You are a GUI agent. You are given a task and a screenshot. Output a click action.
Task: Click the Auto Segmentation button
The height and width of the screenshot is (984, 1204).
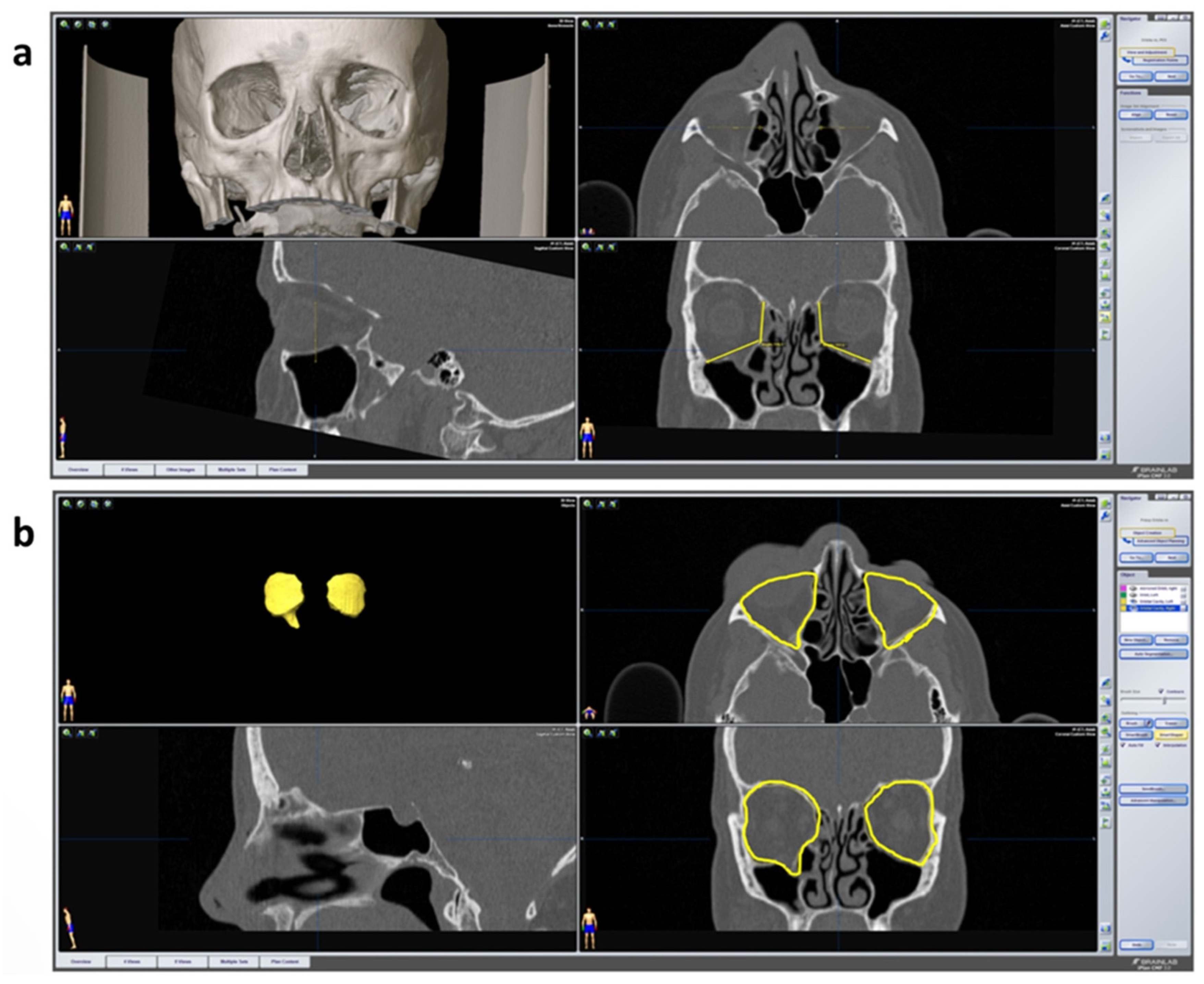[x=1152, y=655]
